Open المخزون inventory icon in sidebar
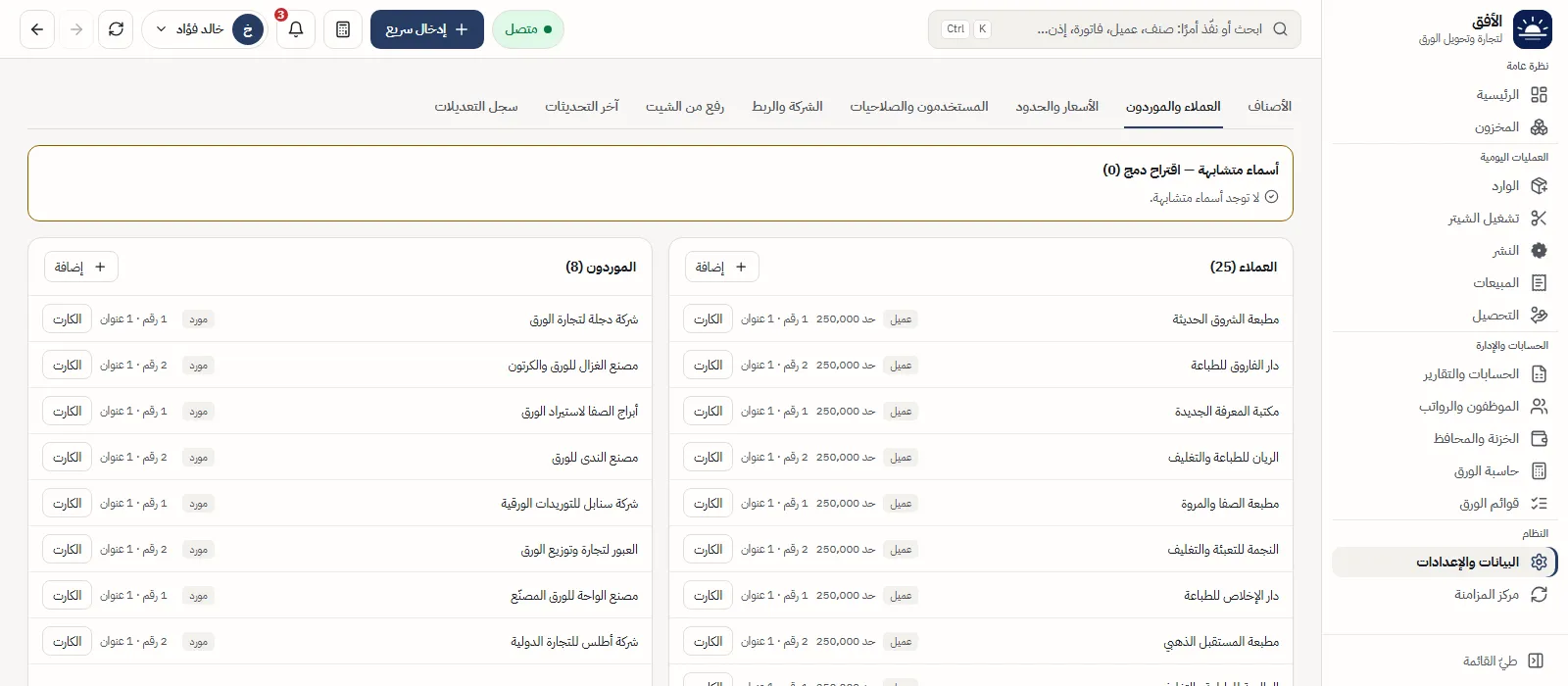The width and height of the screenshot is (1568, 686). (1539, 127)
